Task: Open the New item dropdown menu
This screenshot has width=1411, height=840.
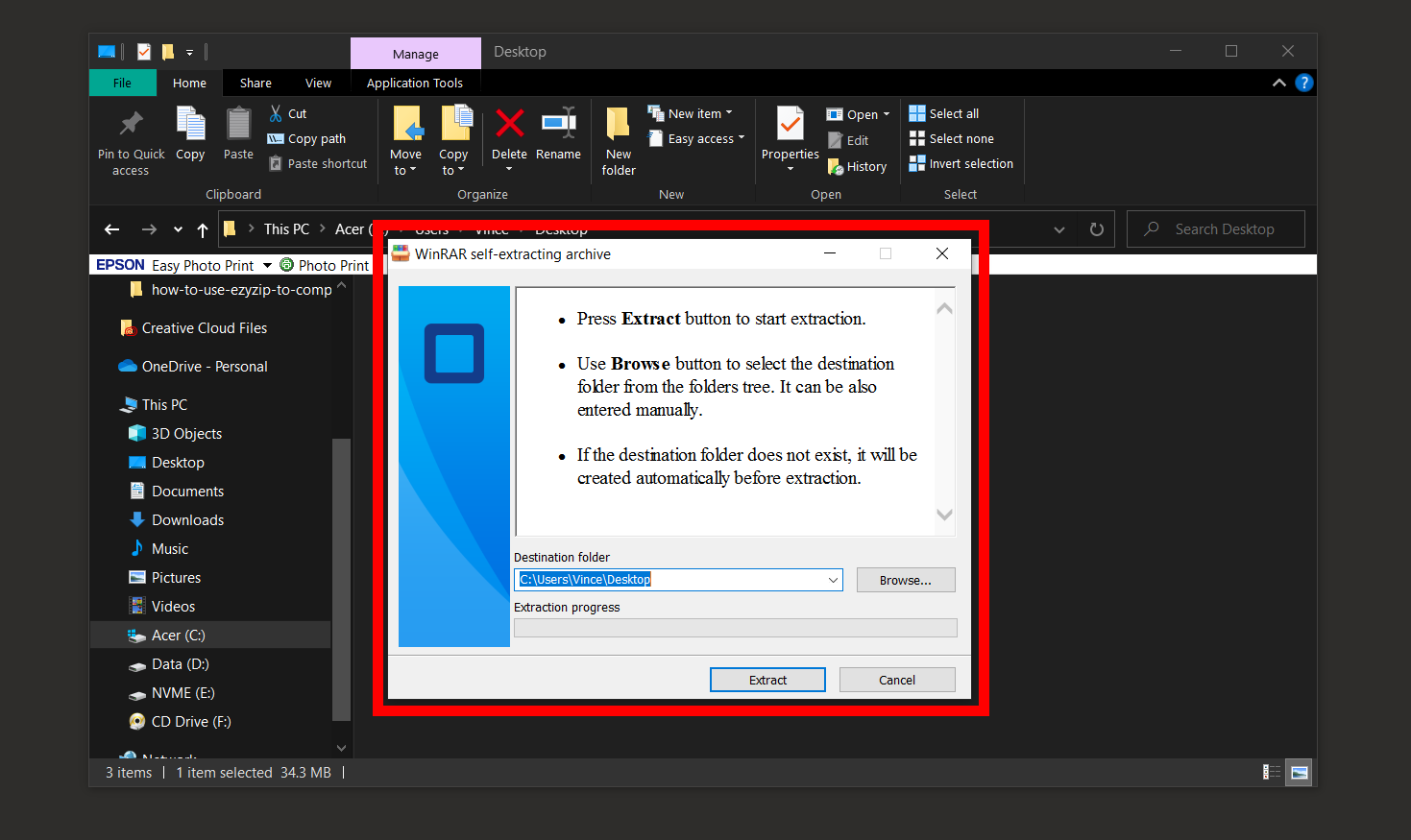Action: point(727,112)
